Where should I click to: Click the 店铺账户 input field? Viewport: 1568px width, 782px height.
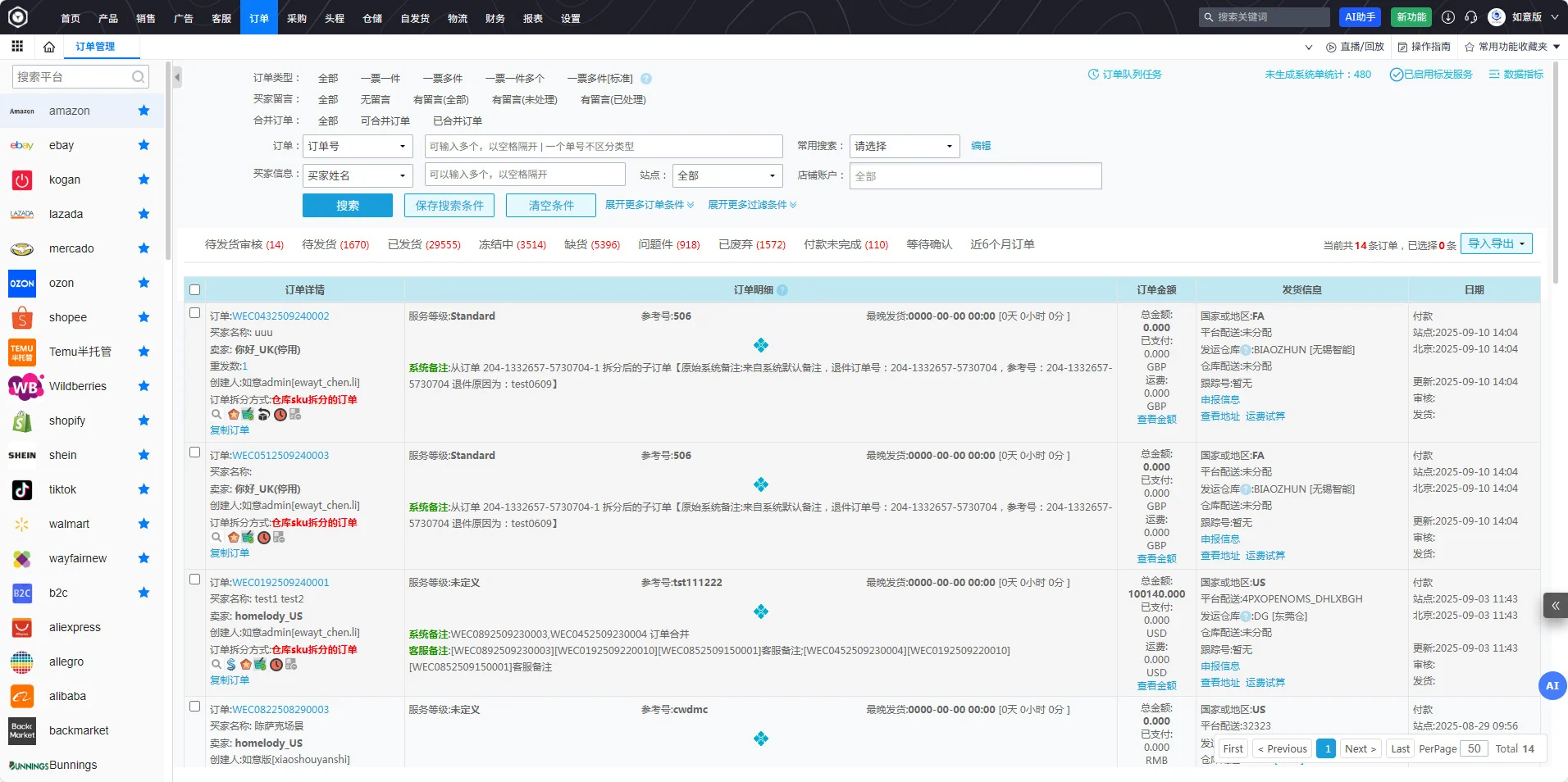[x=976, y=175]
